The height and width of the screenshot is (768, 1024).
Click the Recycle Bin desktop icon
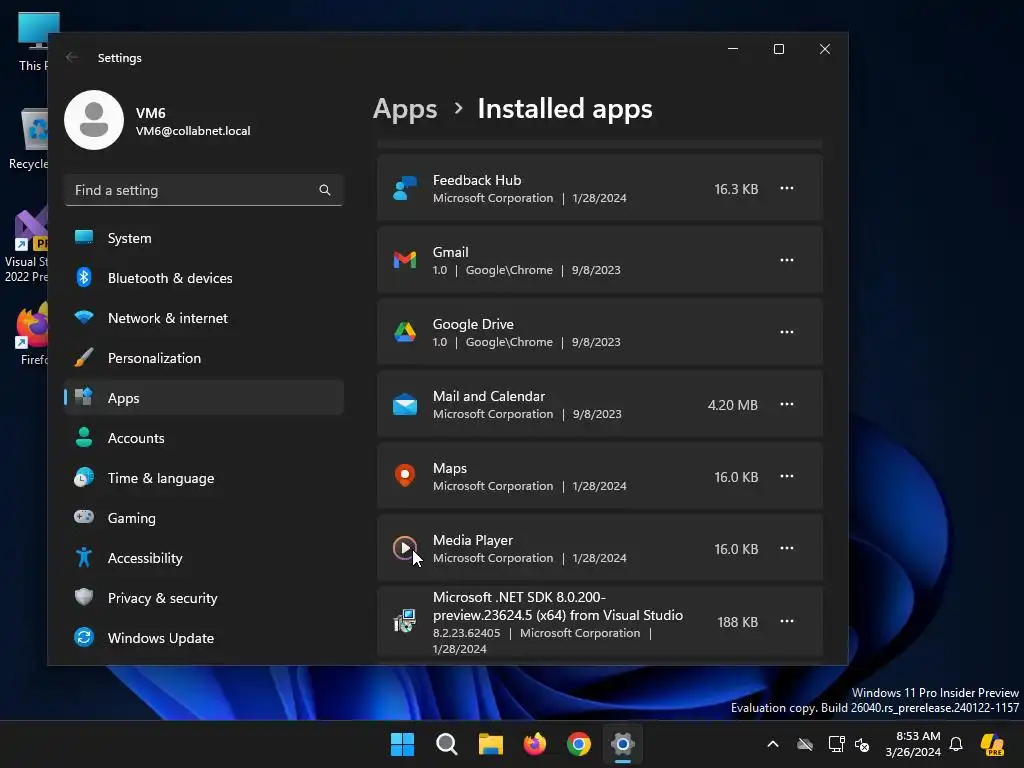coord(29,140)
